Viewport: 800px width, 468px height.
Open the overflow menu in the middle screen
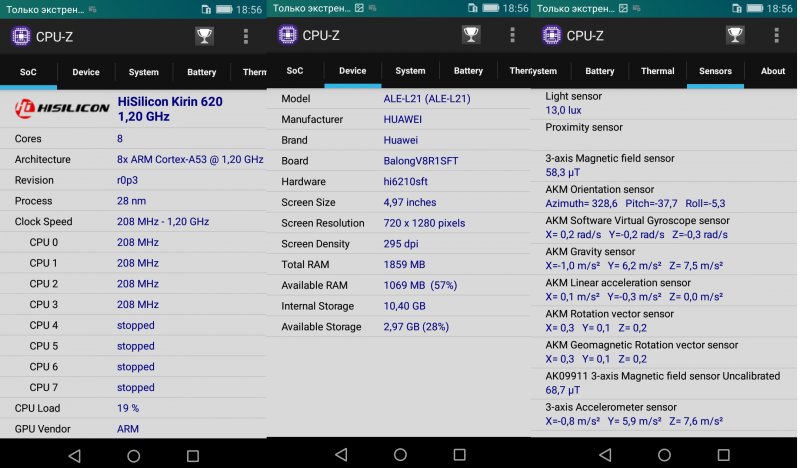[x=512, y=35]
